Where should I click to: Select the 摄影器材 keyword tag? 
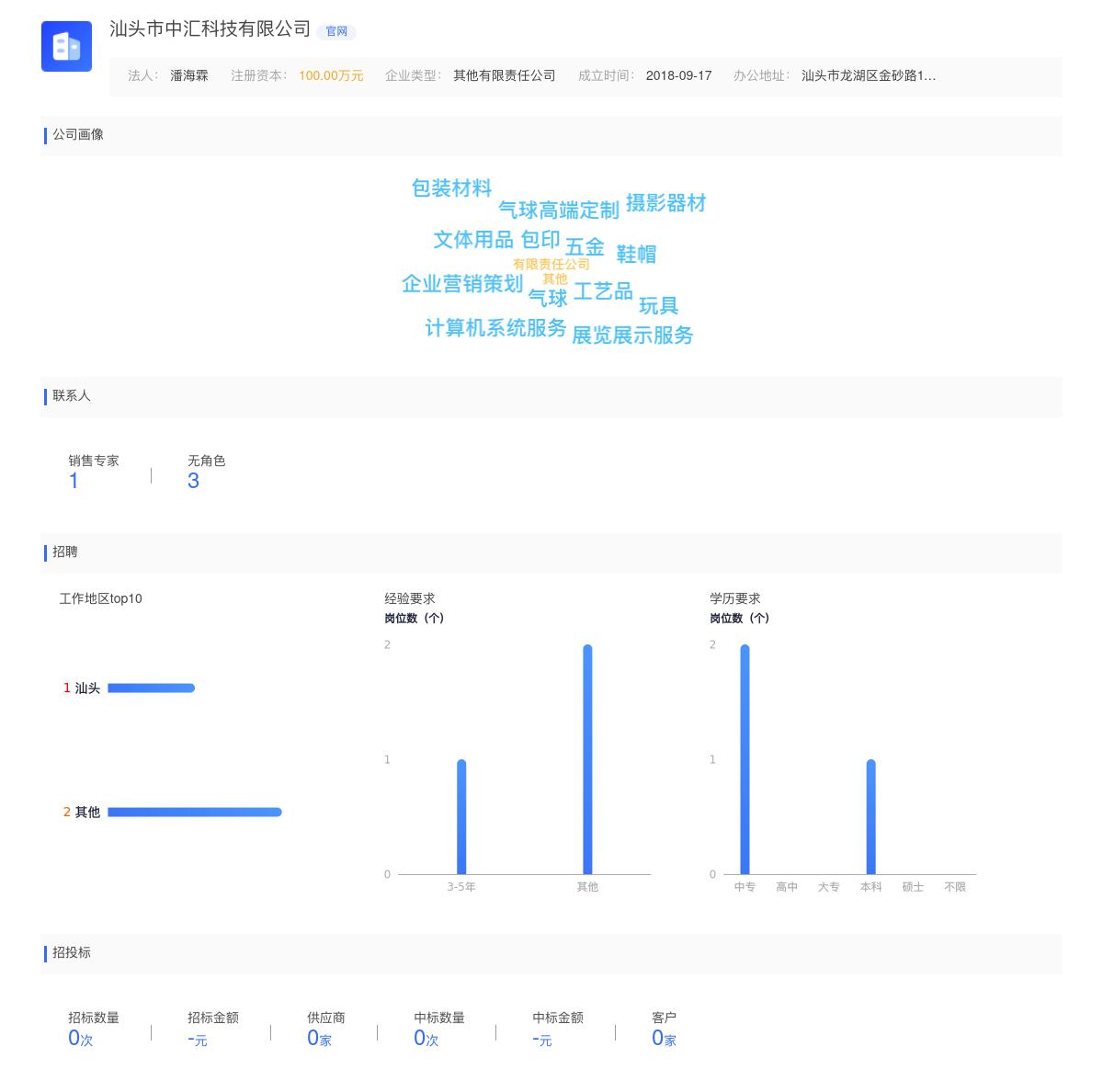[x=665, y=203]
